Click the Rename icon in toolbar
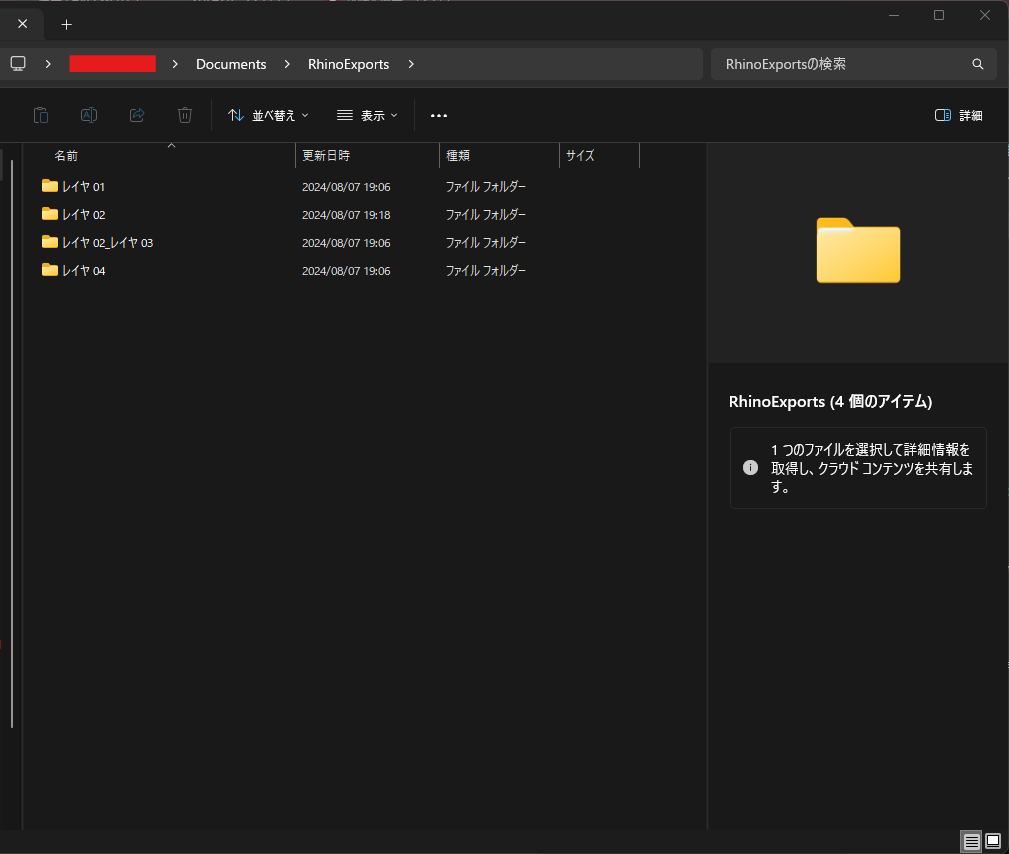Image resolution: width=1009 pixels, height=854 pixels. point(89,115)
